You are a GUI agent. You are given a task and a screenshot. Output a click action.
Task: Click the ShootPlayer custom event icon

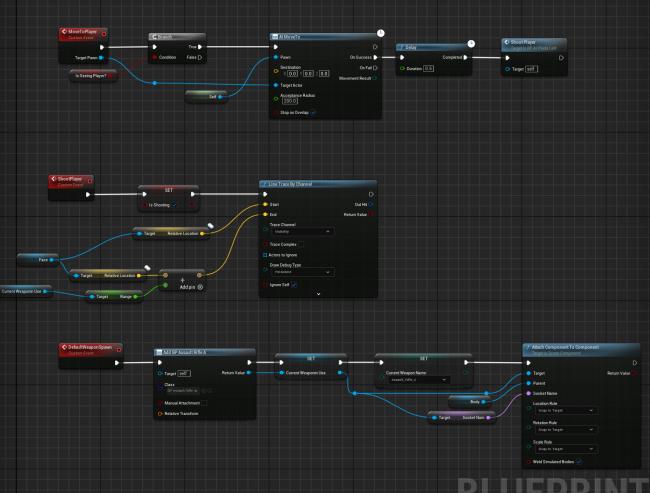(x=53, y=179)
